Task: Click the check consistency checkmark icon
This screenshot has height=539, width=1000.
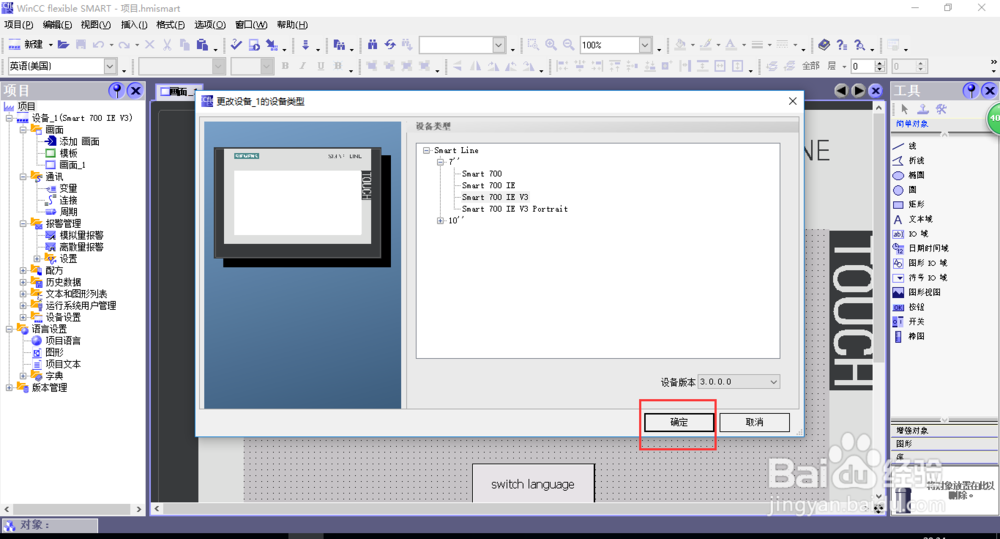Action: point(236,45)
